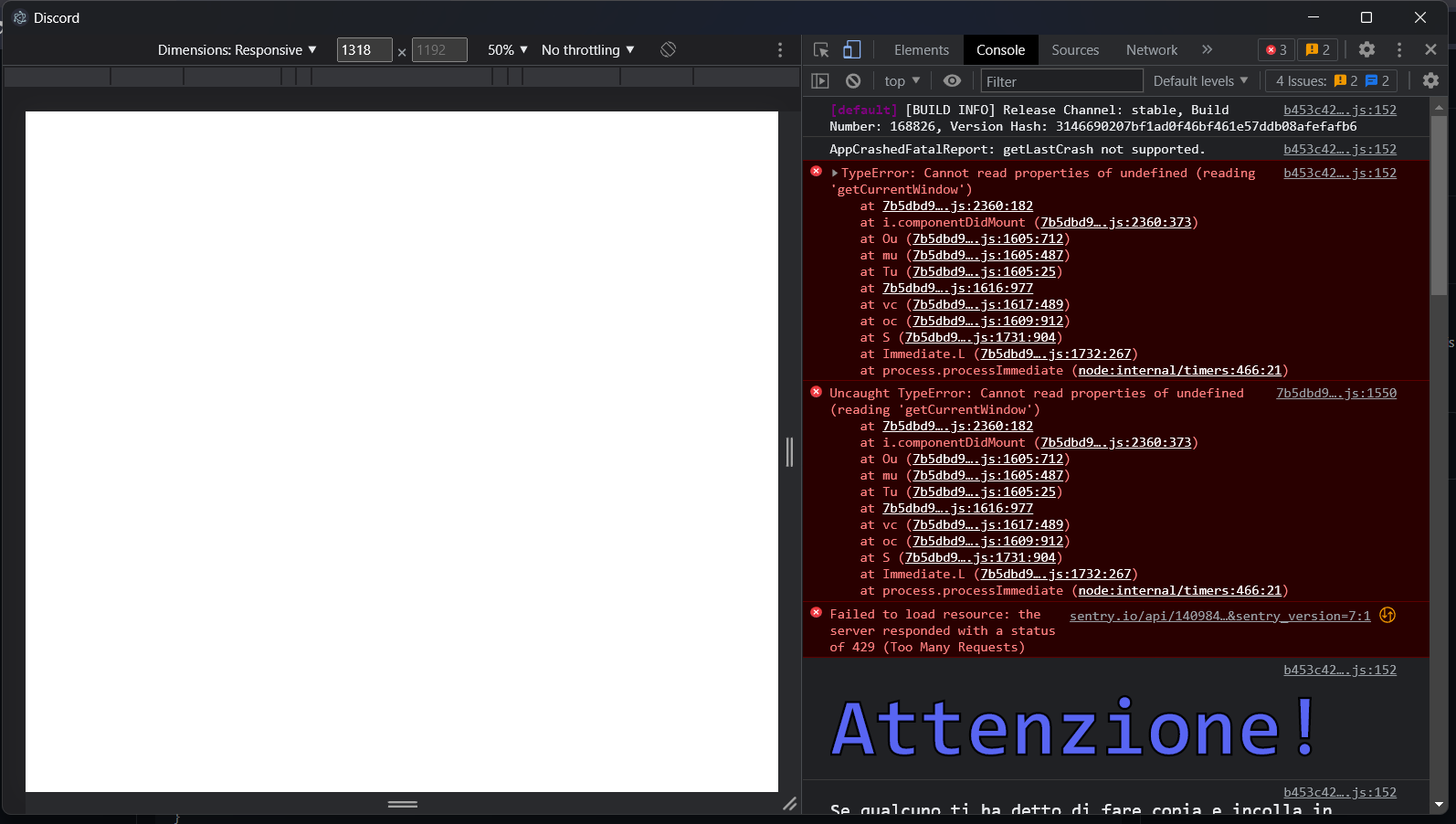Click the console scrollbar up arrow

pos(1439,107)
